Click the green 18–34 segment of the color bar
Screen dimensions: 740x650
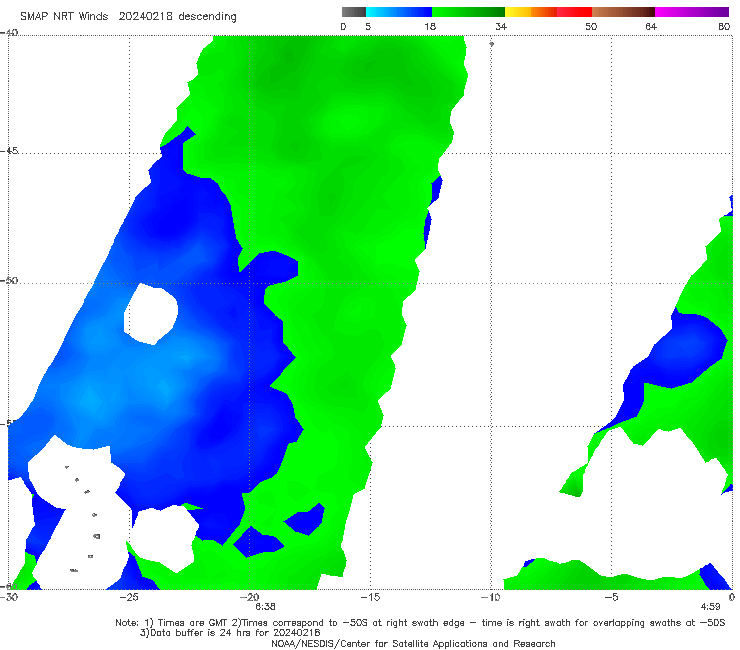[x=468, y=12]
